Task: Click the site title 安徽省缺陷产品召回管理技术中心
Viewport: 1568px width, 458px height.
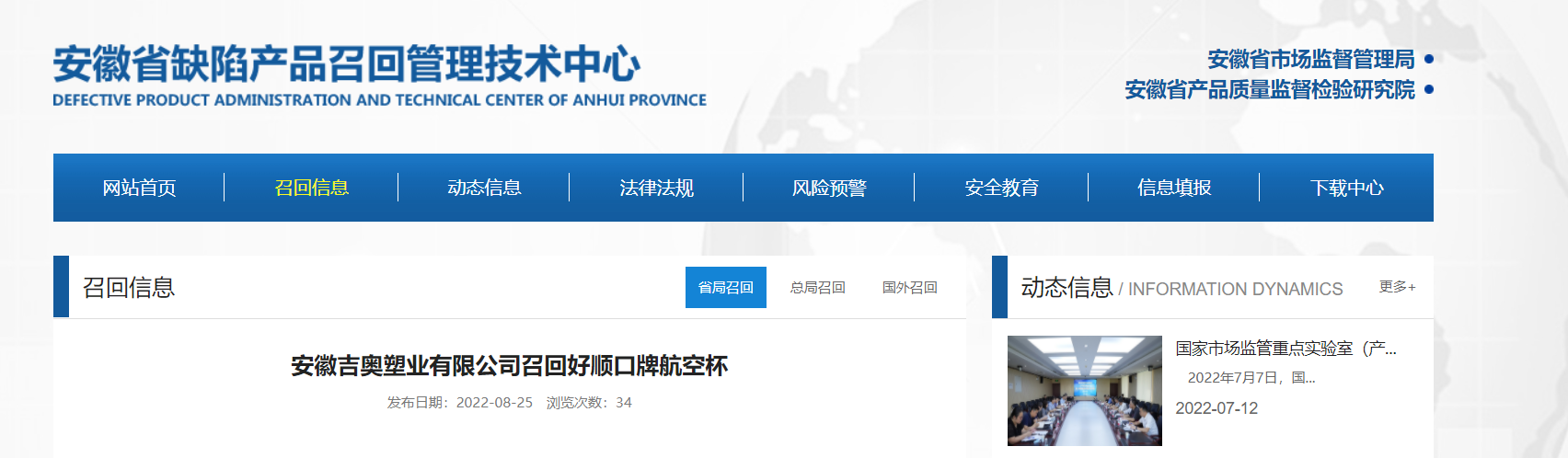Action: pyautogui.click(x=346, y=63)
